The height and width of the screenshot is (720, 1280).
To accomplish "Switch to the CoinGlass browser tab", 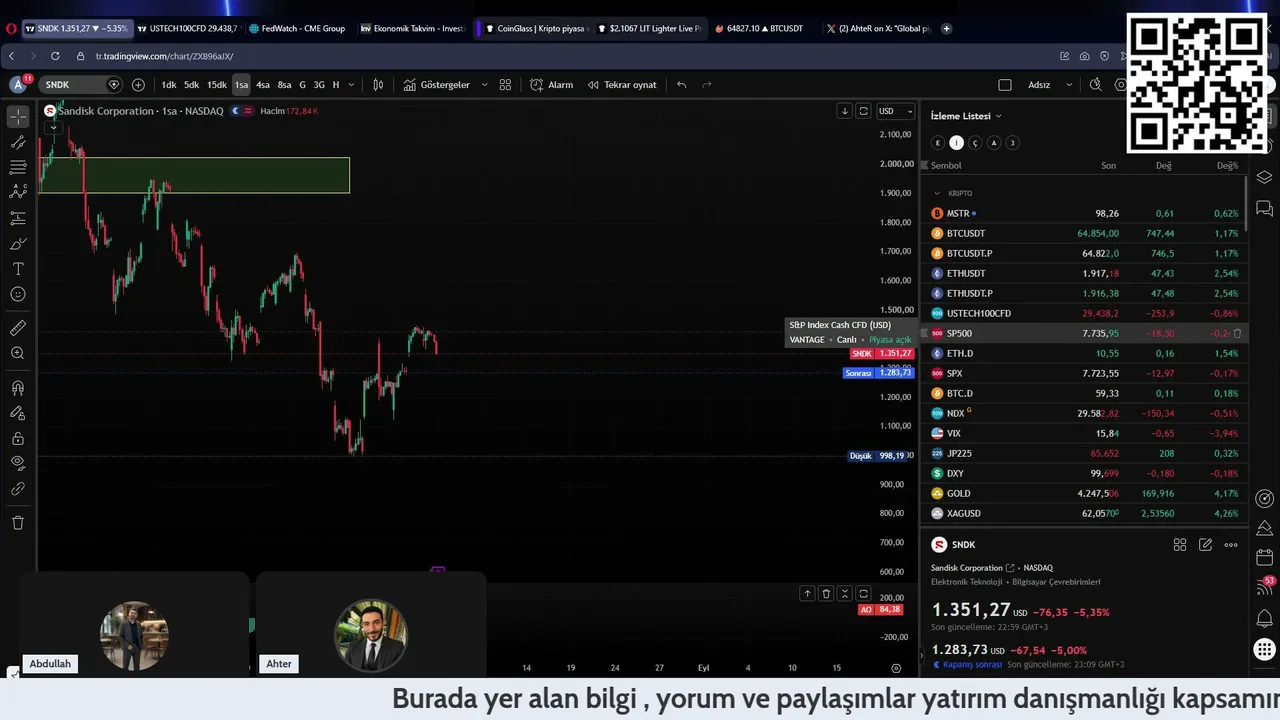I will 537,29.
